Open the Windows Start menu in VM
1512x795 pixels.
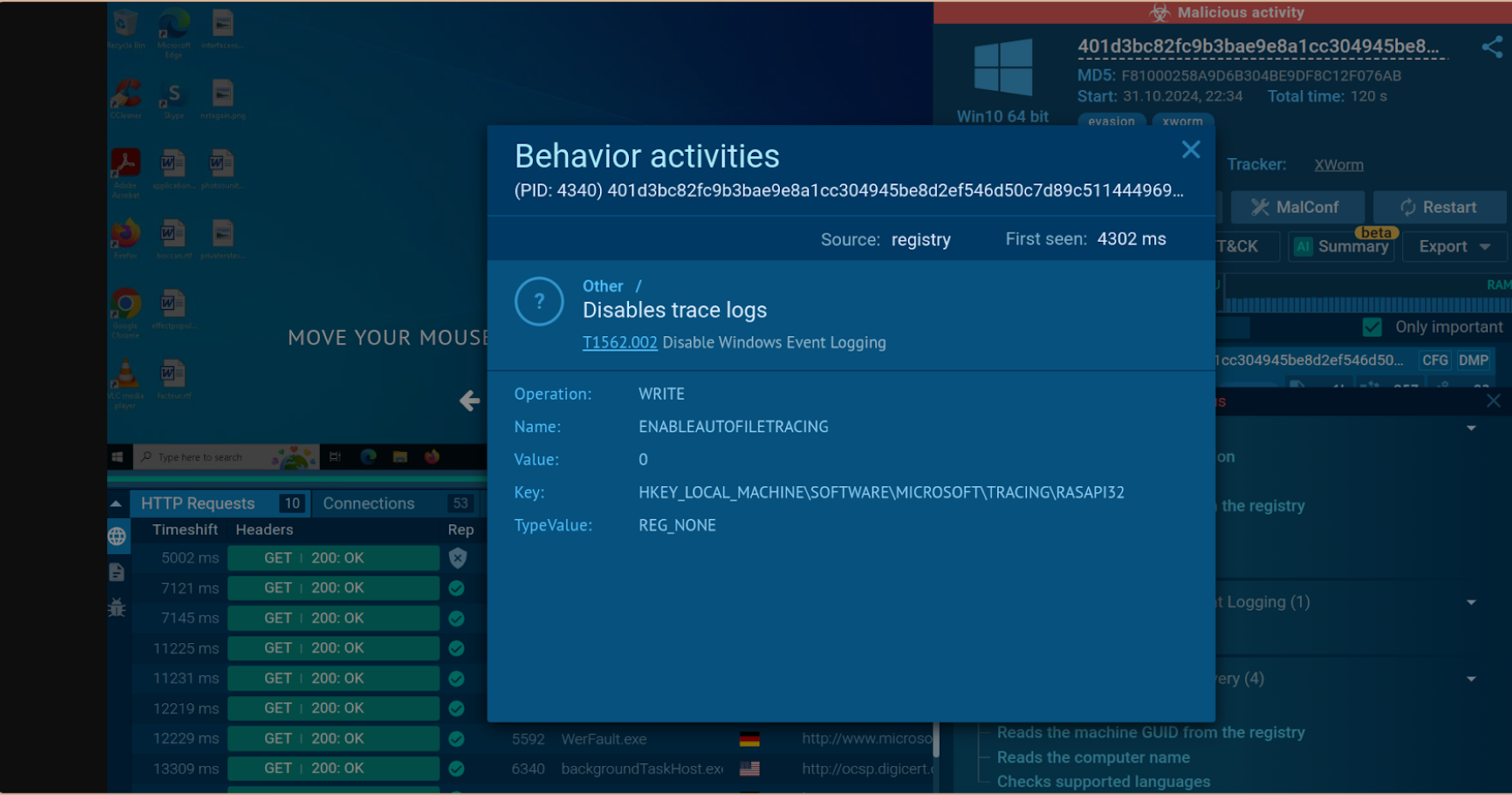[118, 457]
